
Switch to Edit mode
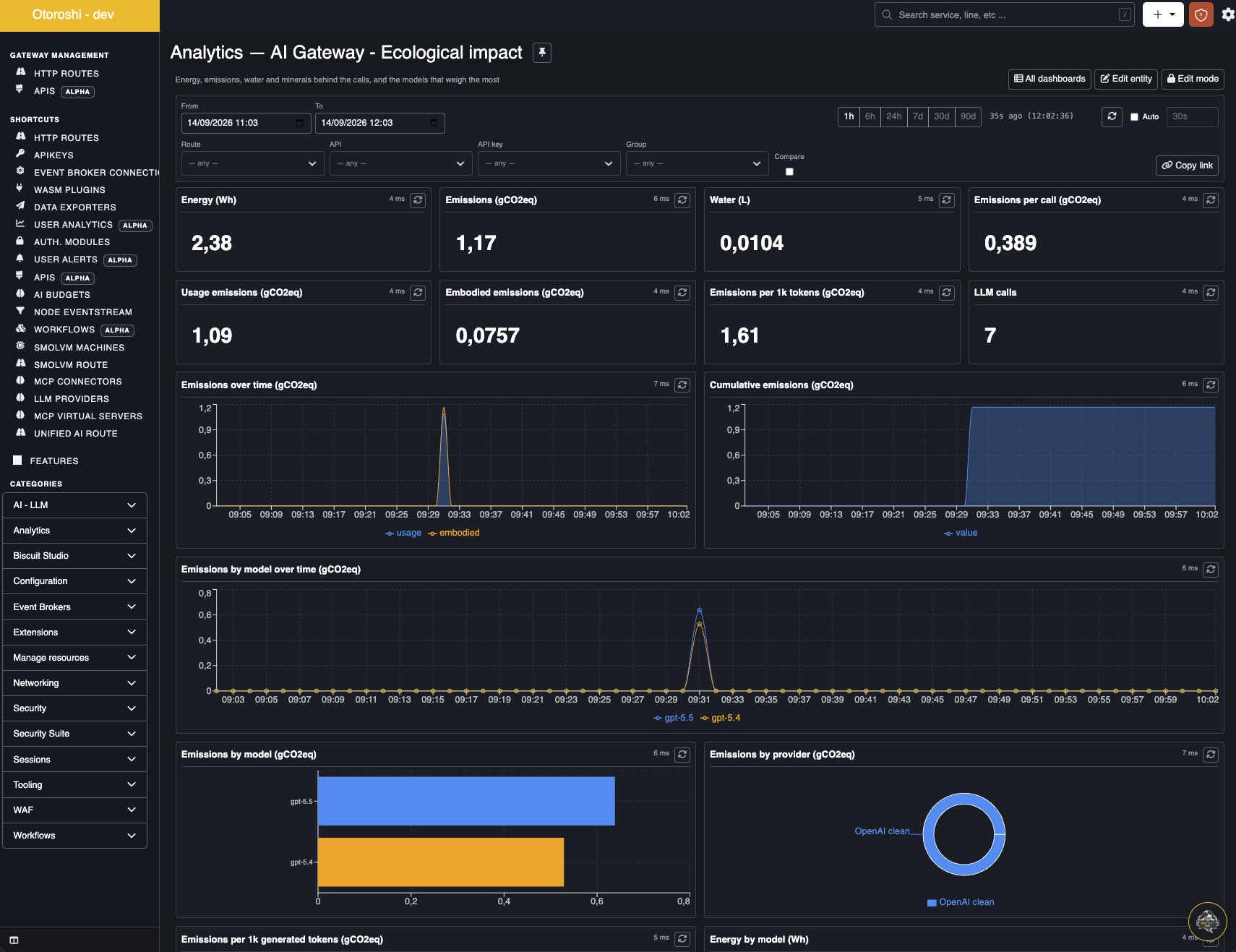coord(1193,79)
